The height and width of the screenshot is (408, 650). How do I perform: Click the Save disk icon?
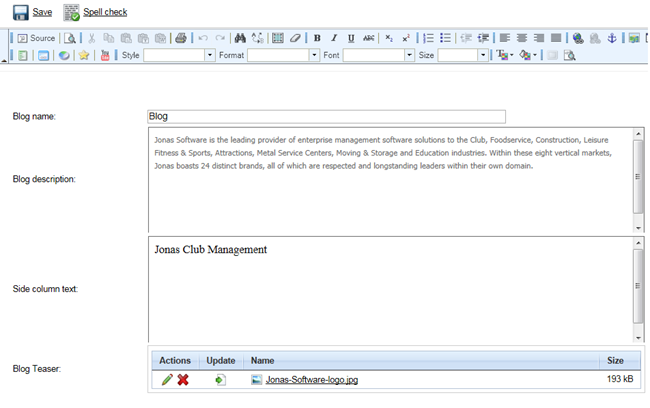coord(20,12)
